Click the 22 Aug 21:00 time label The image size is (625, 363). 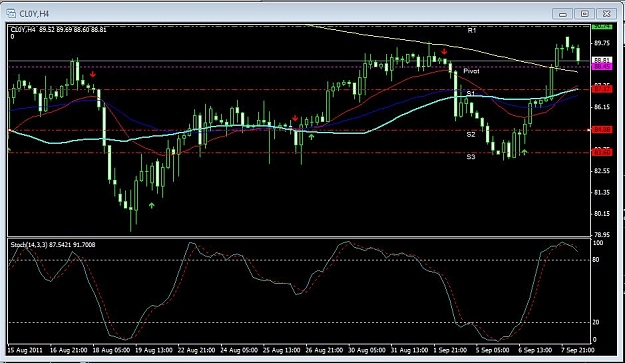coord(197,350)
